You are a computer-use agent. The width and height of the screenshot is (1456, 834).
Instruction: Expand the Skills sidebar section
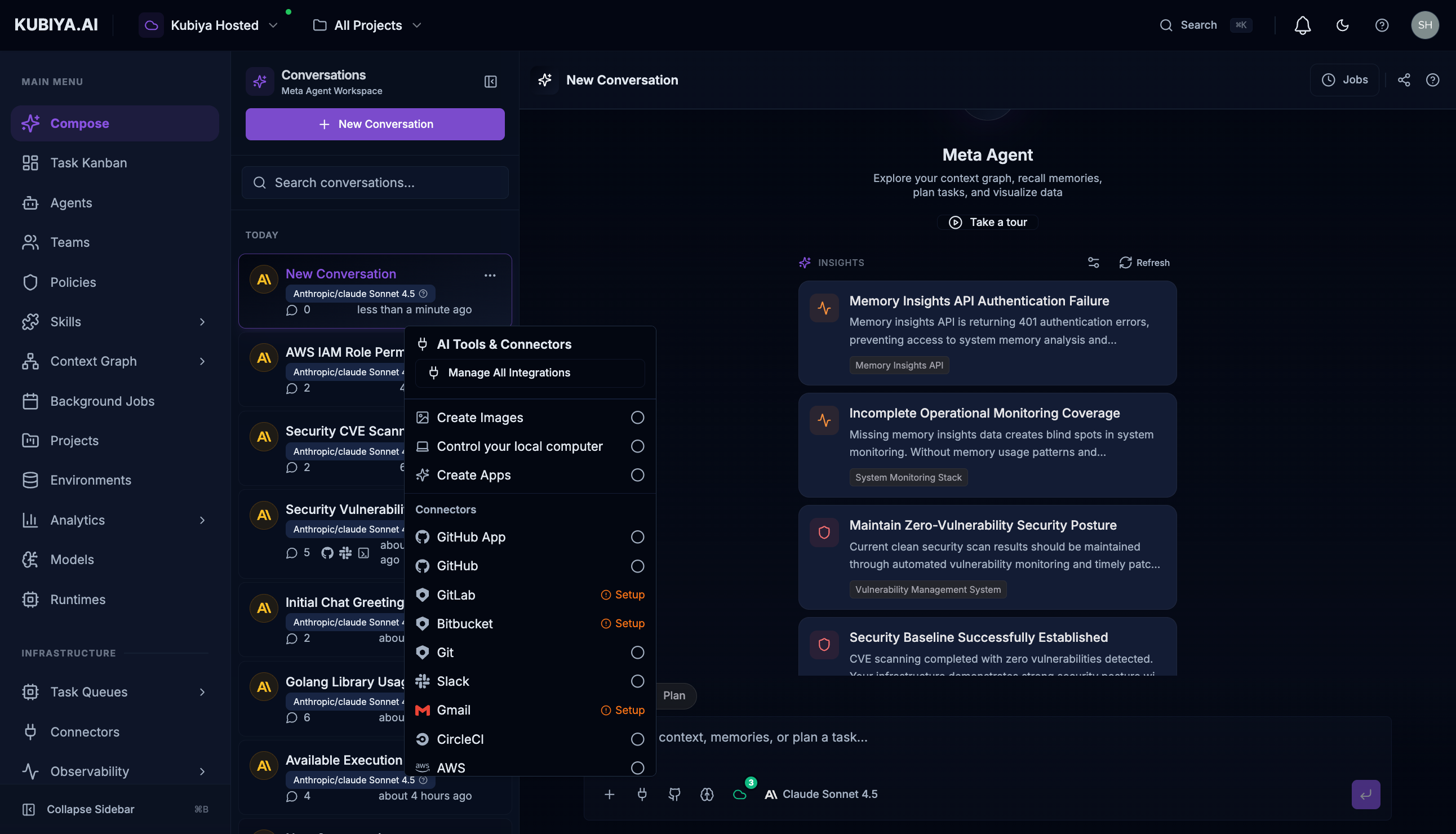click(x=202, y=322)
